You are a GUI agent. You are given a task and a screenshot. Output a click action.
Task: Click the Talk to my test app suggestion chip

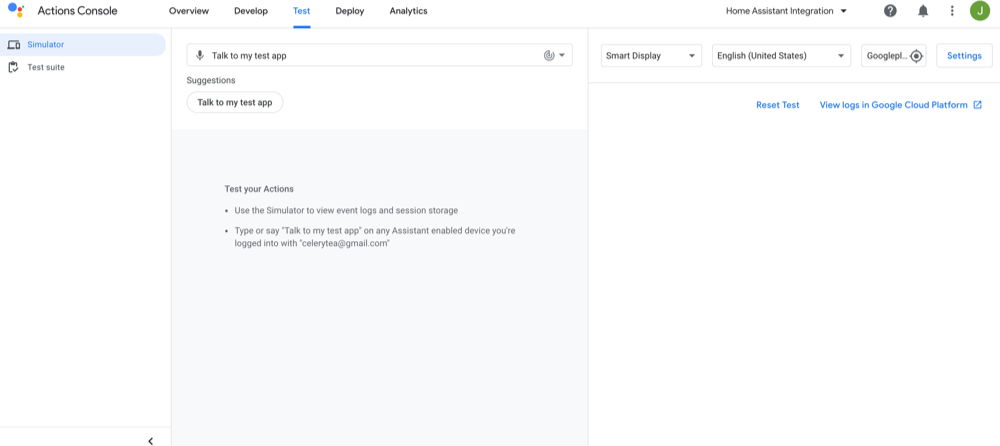(x=235, y=102)
